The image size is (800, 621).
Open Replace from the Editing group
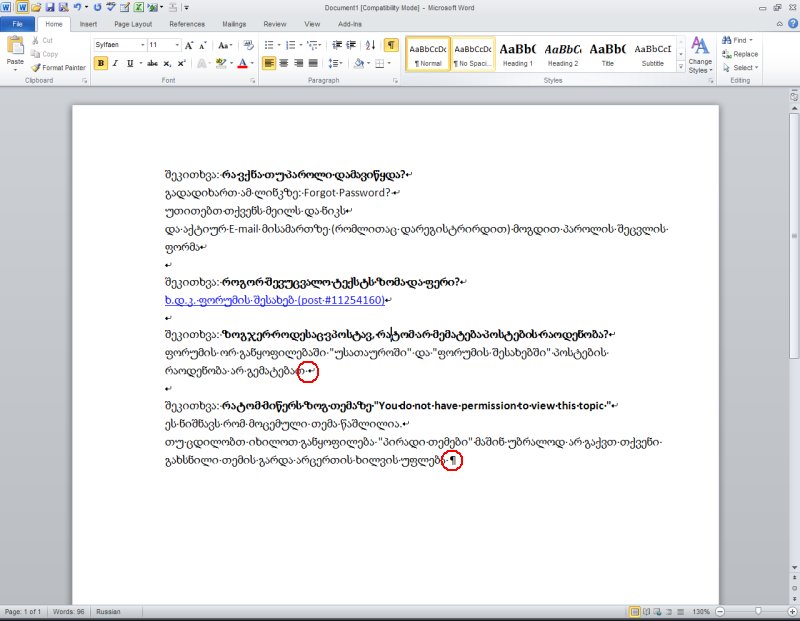coord(742,53)
